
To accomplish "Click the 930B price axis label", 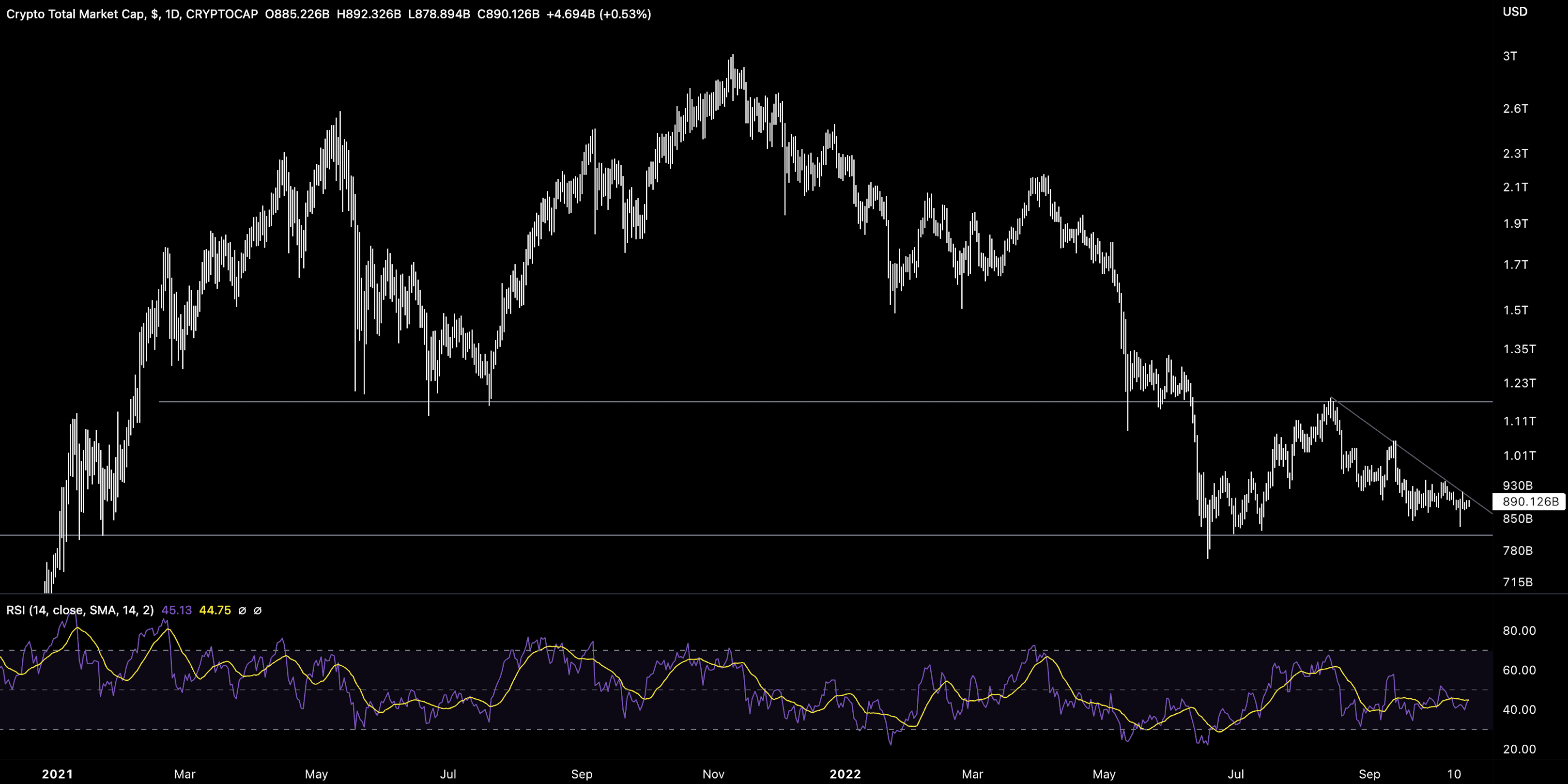I will point(1518,486).
